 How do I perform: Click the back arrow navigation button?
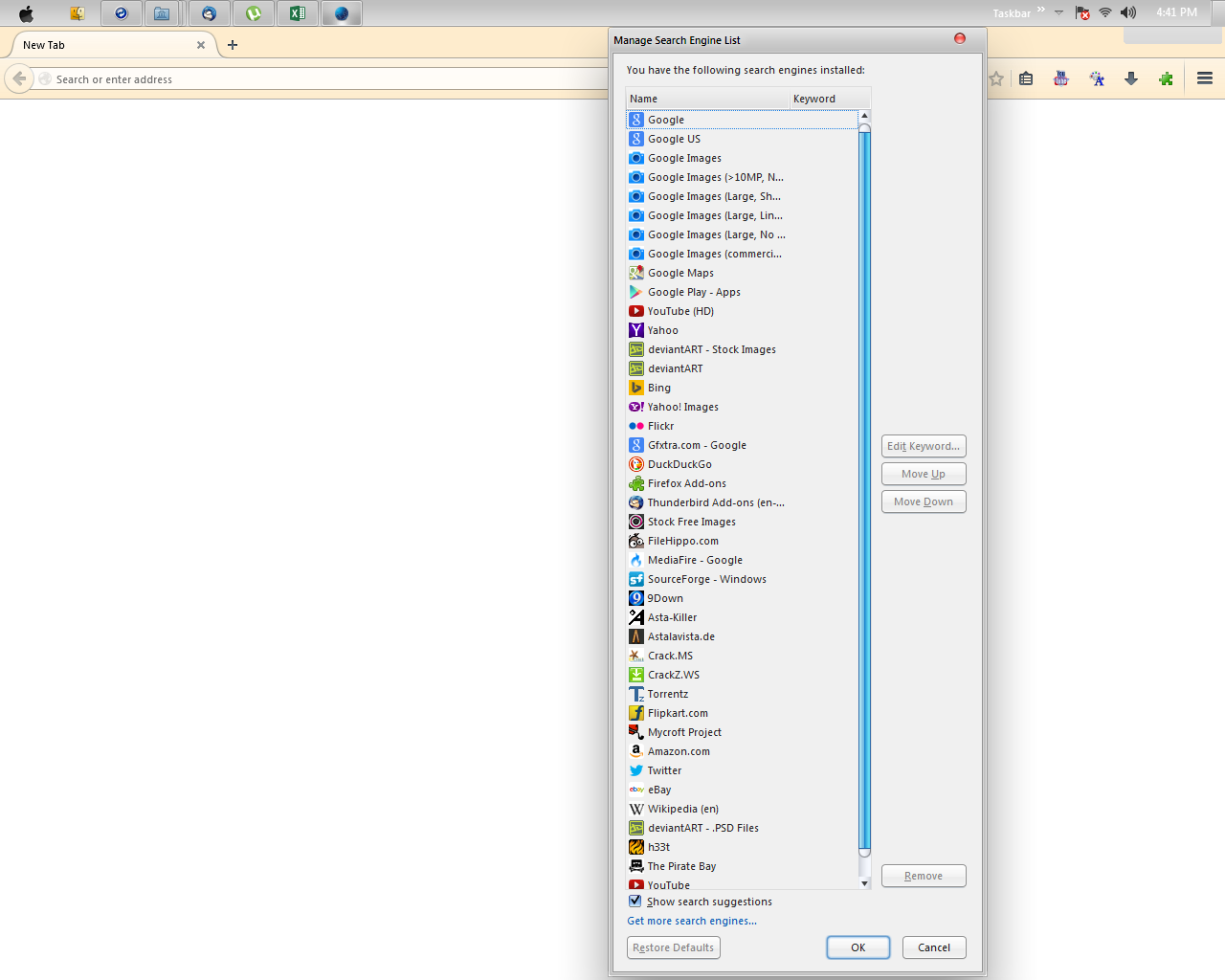19,78
